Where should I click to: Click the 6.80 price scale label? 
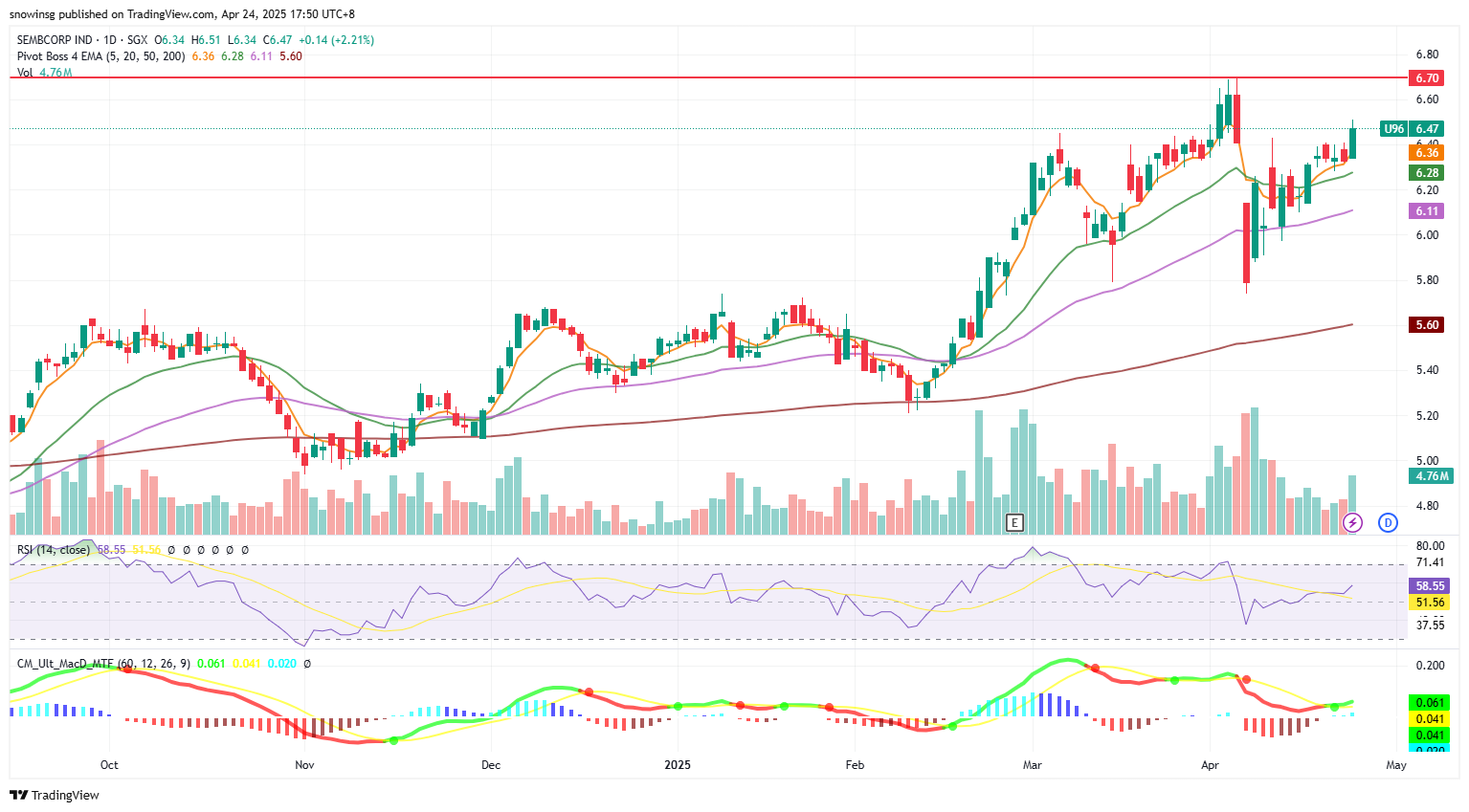(1427, 55)
